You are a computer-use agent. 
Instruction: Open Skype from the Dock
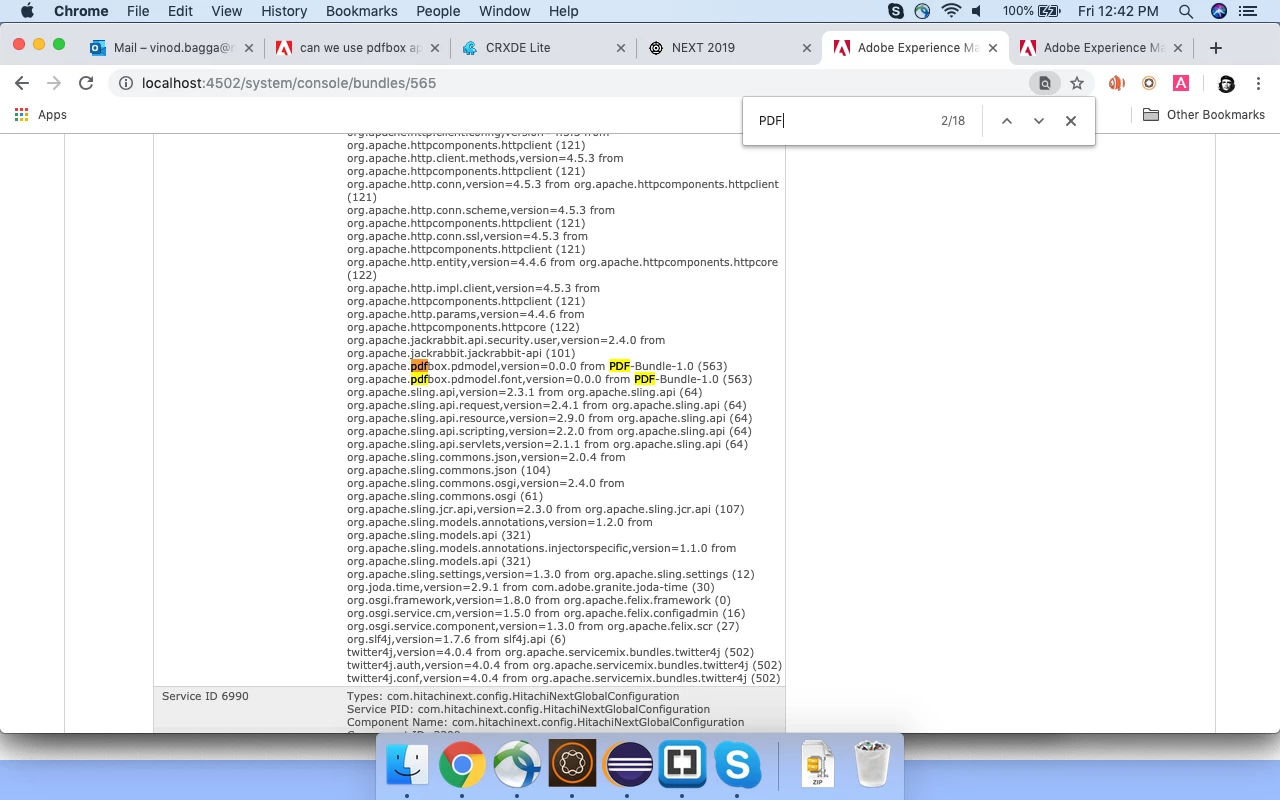(x=737, y=765)
